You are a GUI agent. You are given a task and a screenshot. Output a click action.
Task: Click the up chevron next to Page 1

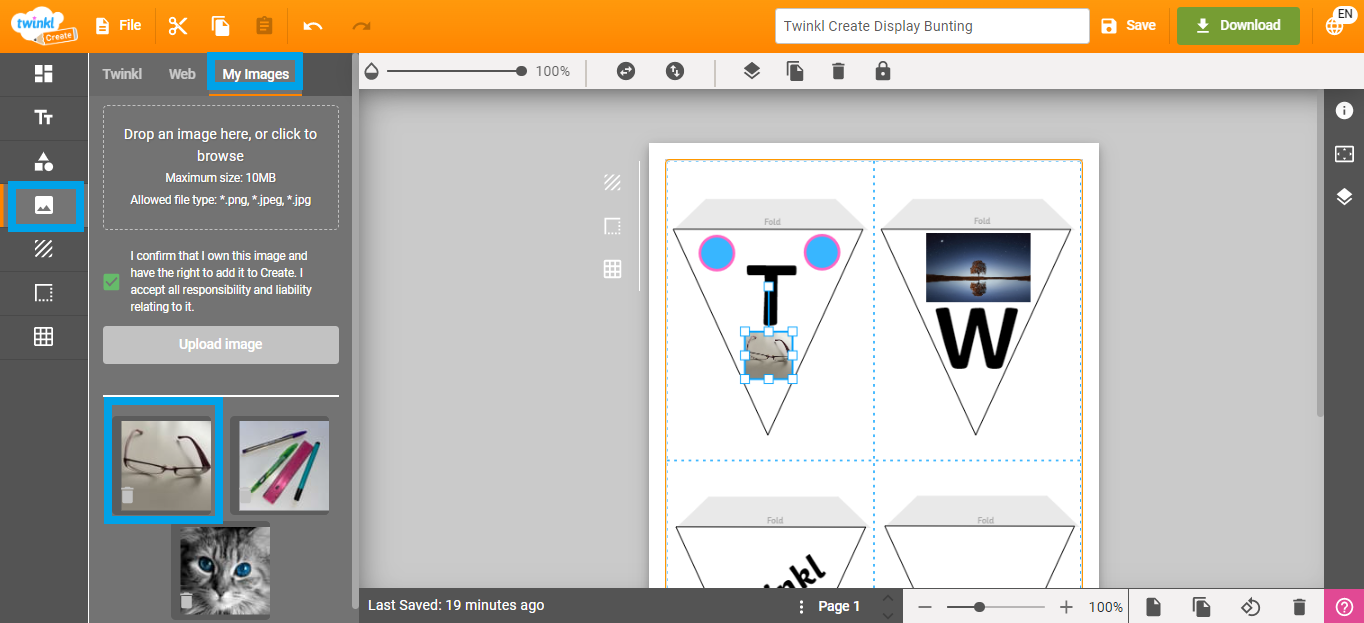pos(887,598)
